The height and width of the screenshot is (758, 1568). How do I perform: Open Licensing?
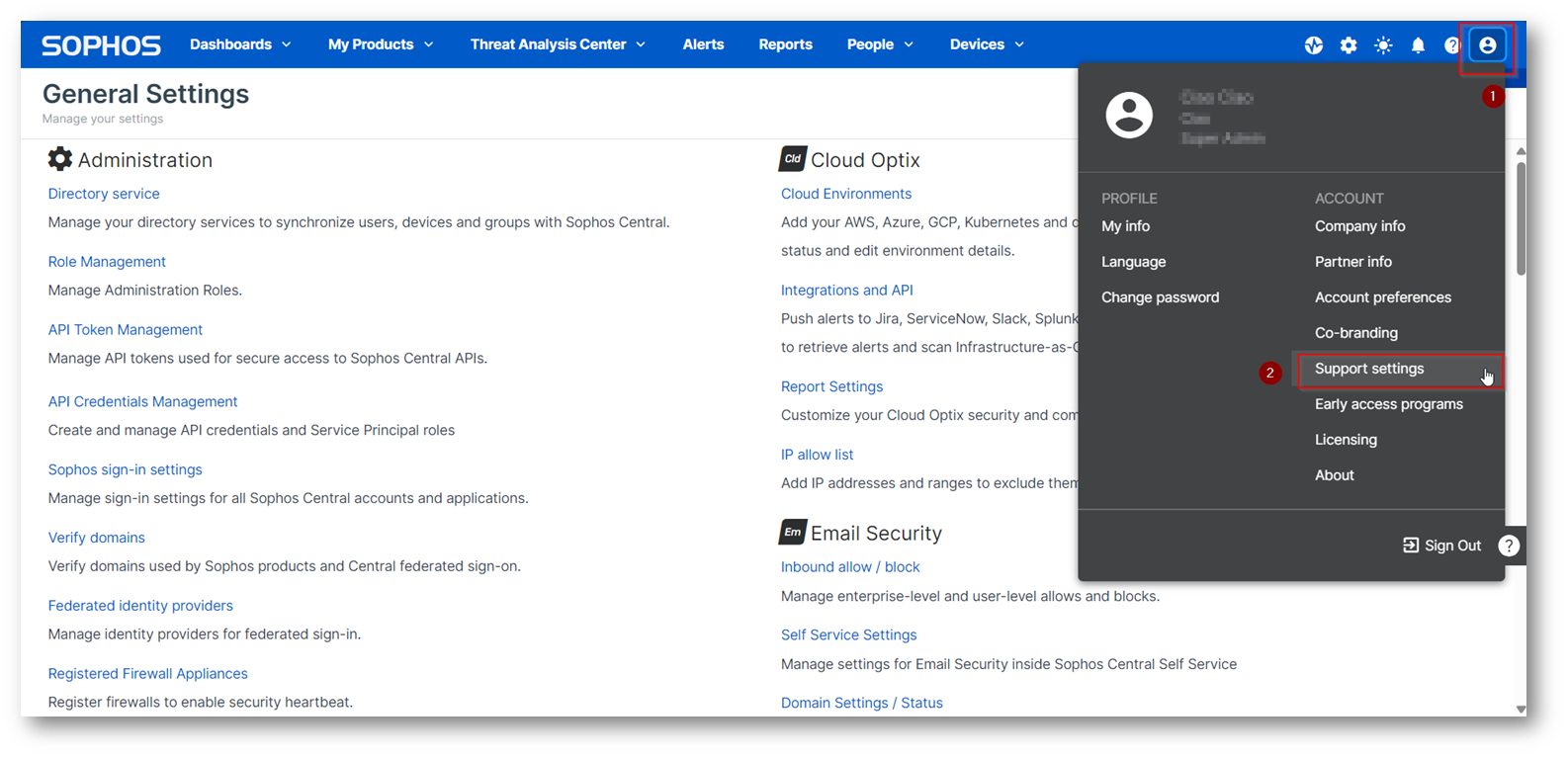coord(1346,440)
